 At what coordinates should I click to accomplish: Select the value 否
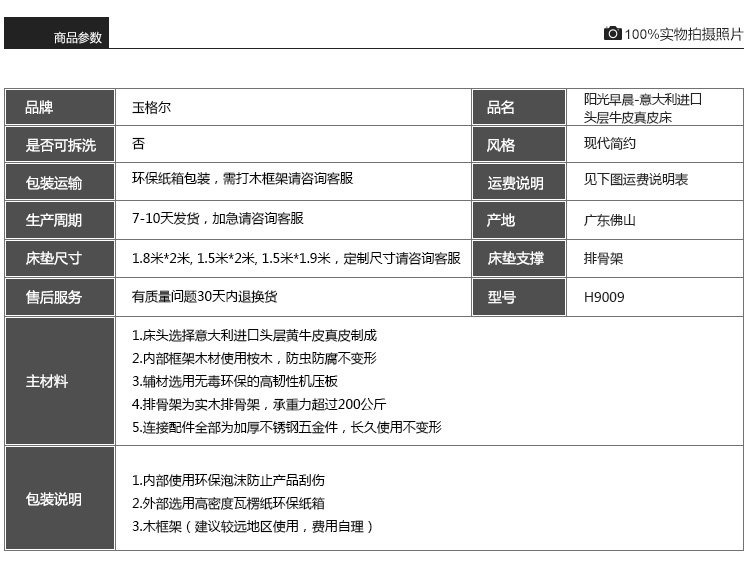click(x=138, y=143)
